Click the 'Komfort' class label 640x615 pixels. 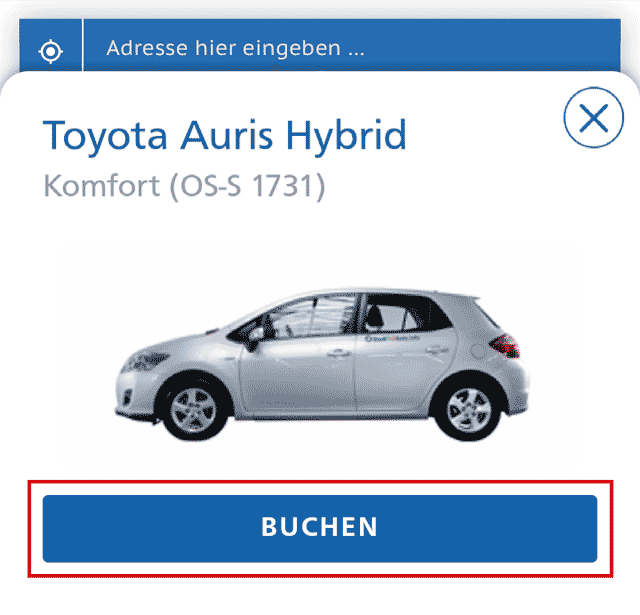[101, 185]
